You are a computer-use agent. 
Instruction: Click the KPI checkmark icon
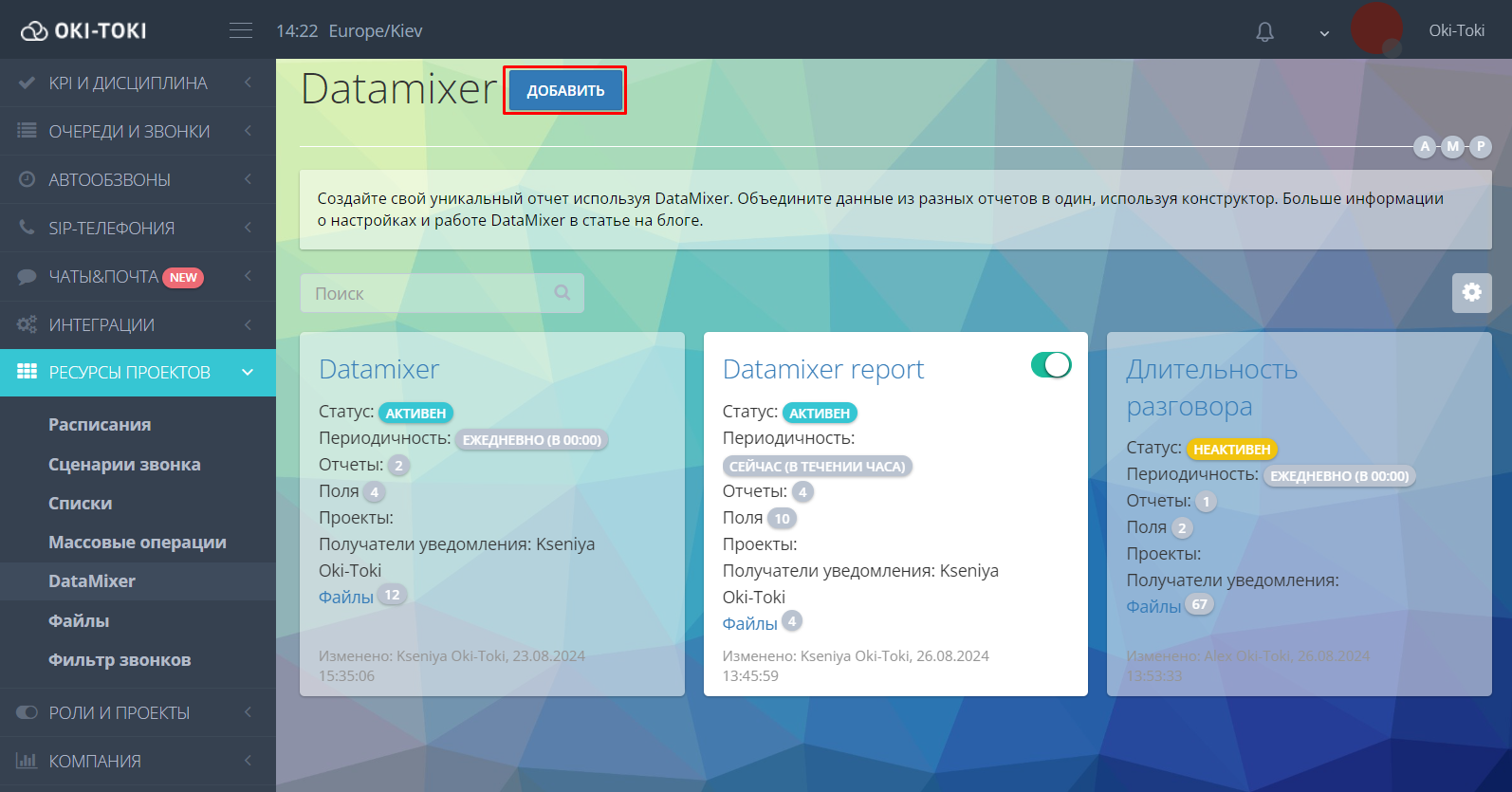coord(28,83)
